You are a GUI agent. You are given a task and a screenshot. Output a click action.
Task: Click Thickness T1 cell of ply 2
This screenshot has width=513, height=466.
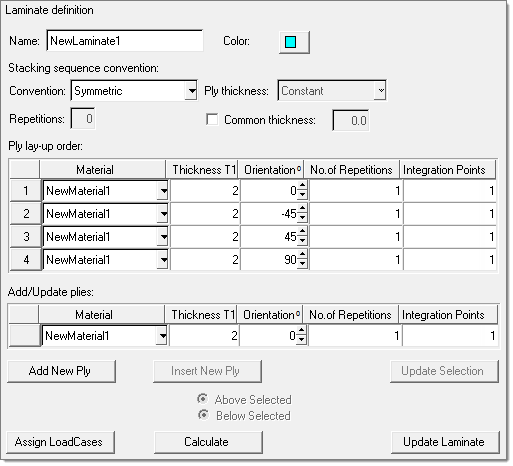coord(205,214)
